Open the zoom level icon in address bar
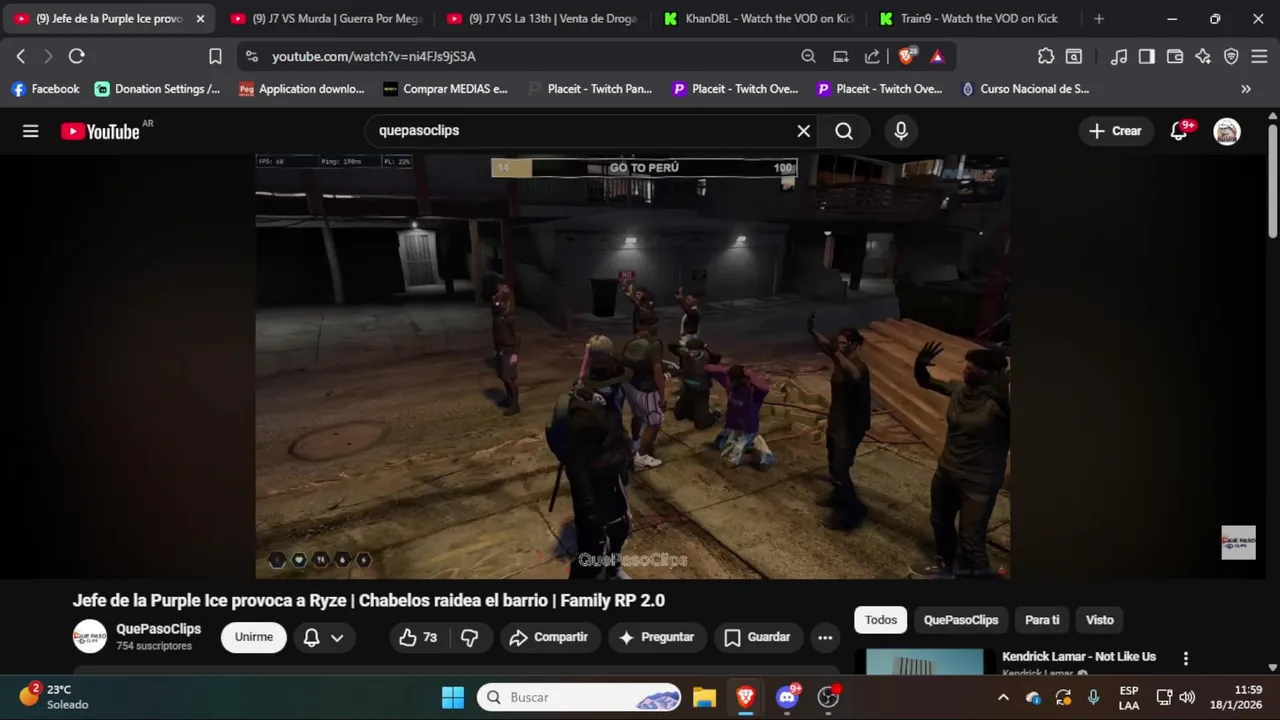Viewport: 1280px width, 720px height. coord(808,56)
